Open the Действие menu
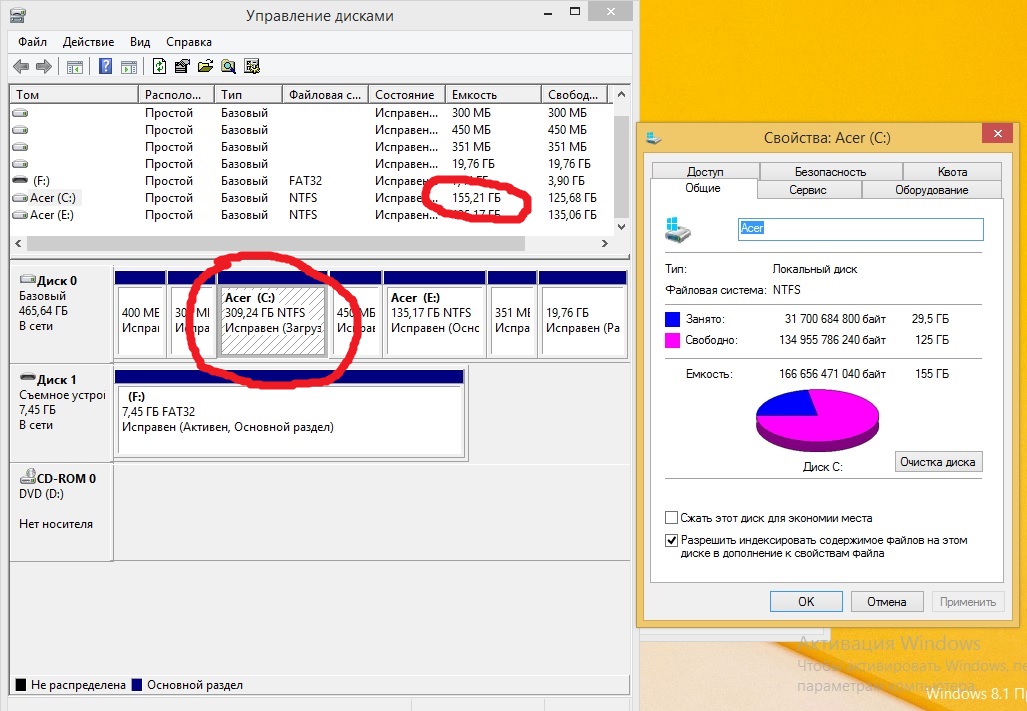Image resolution: width=1027 pixels, height=711 pixels. 88,42
